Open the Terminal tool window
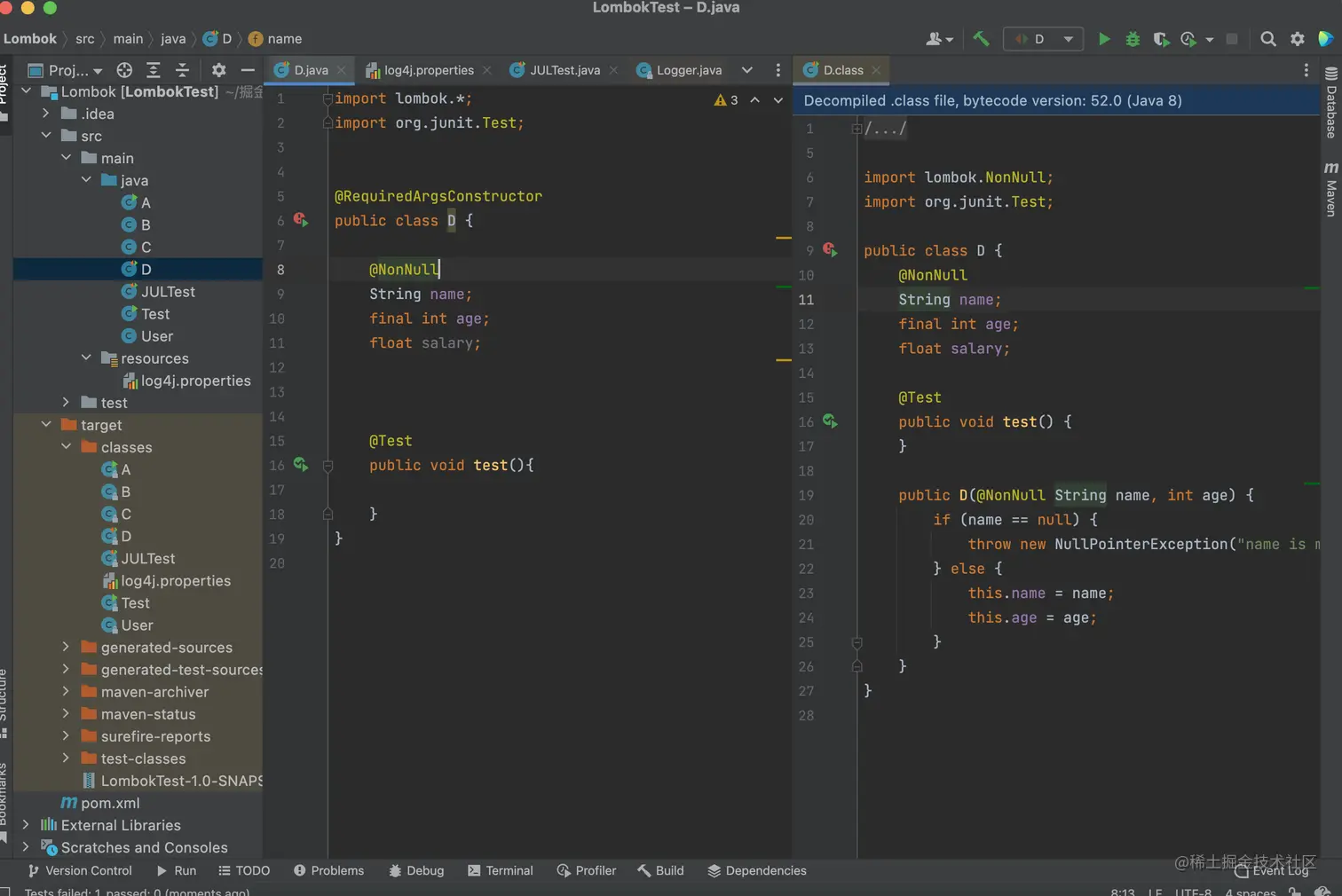Screen dimensions: 1342x896 click(500, 870)
